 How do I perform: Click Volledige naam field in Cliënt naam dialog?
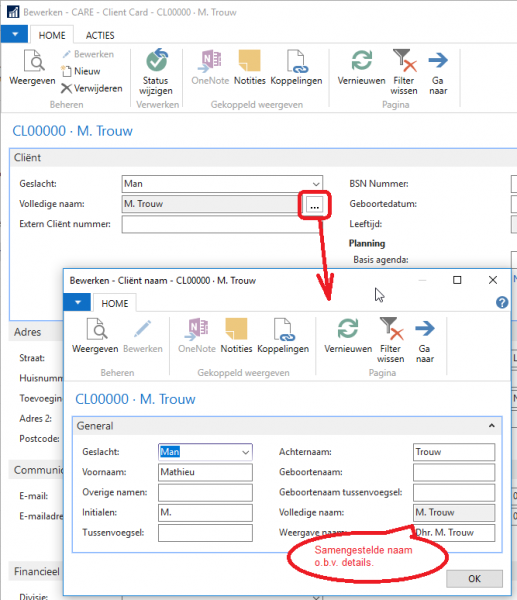click(454, 513)
